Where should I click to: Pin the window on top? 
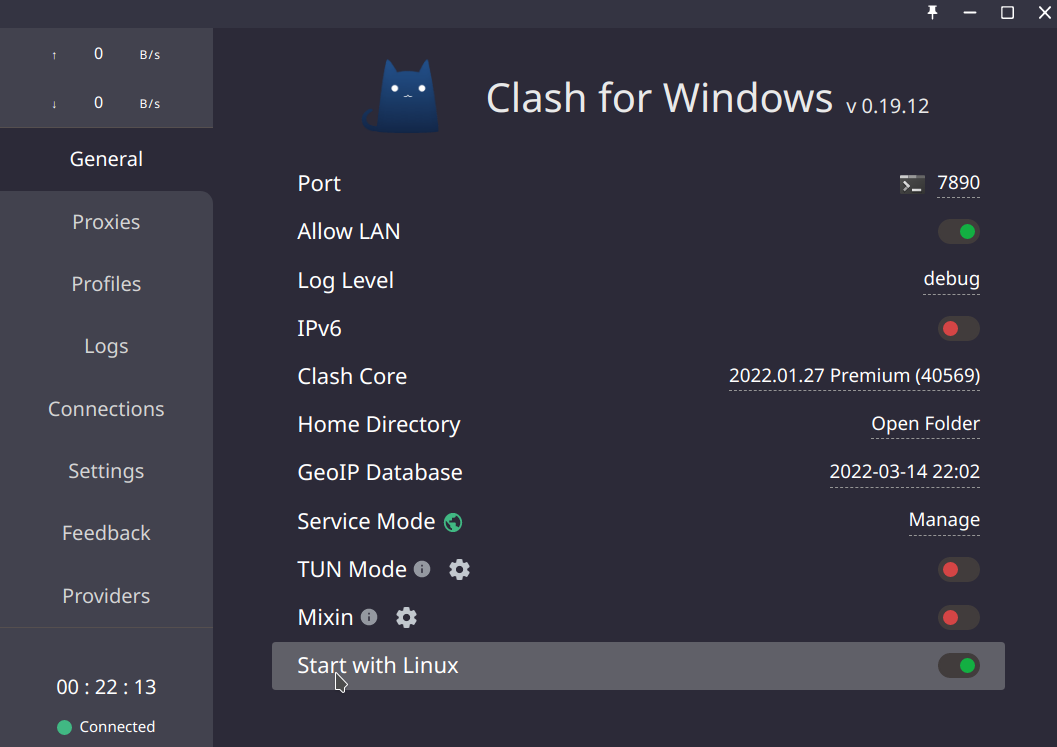[932, 12]
